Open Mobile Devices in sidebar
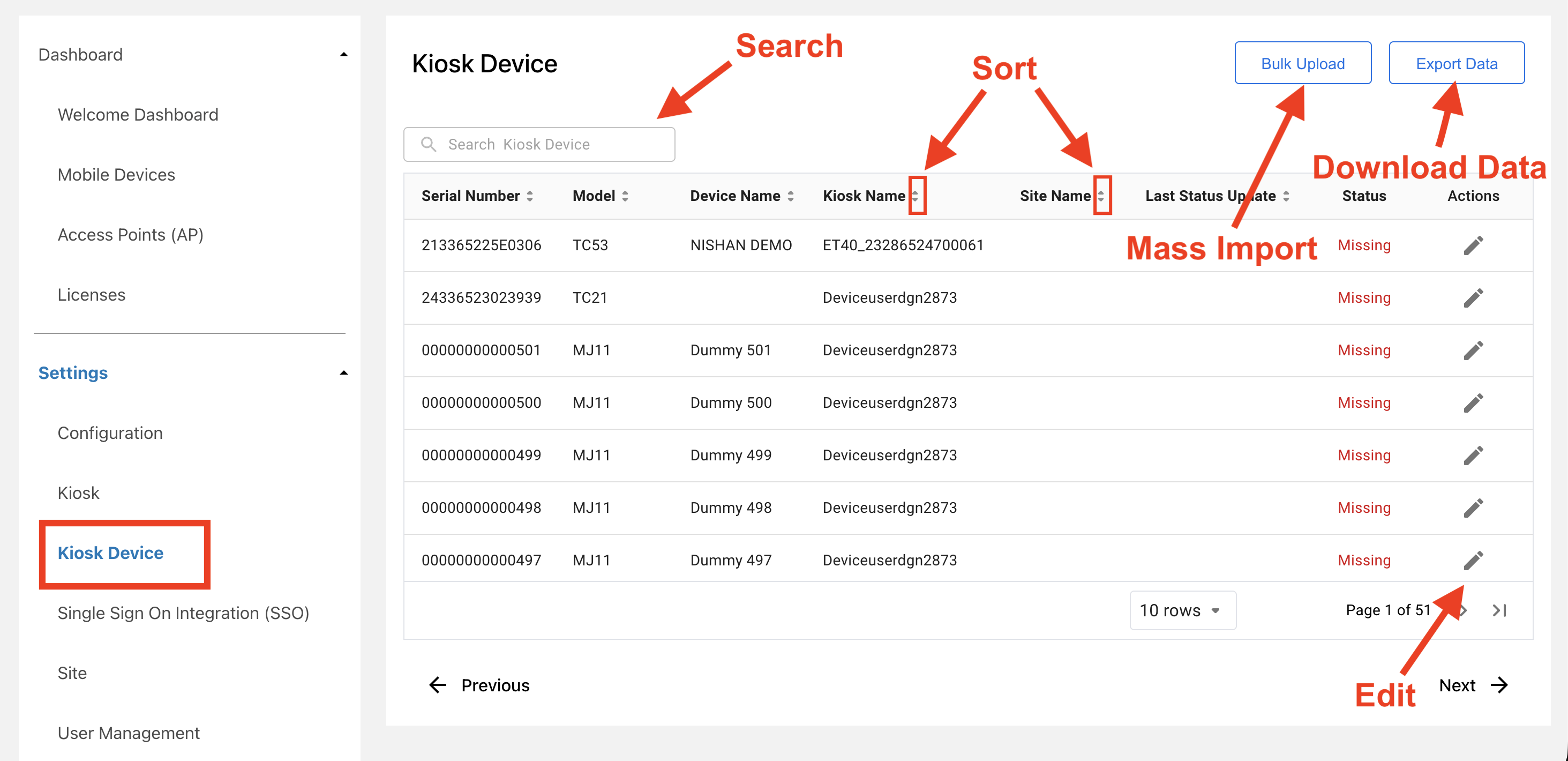The height and width of the screenshot is (761, 1568). coord(116,175)
